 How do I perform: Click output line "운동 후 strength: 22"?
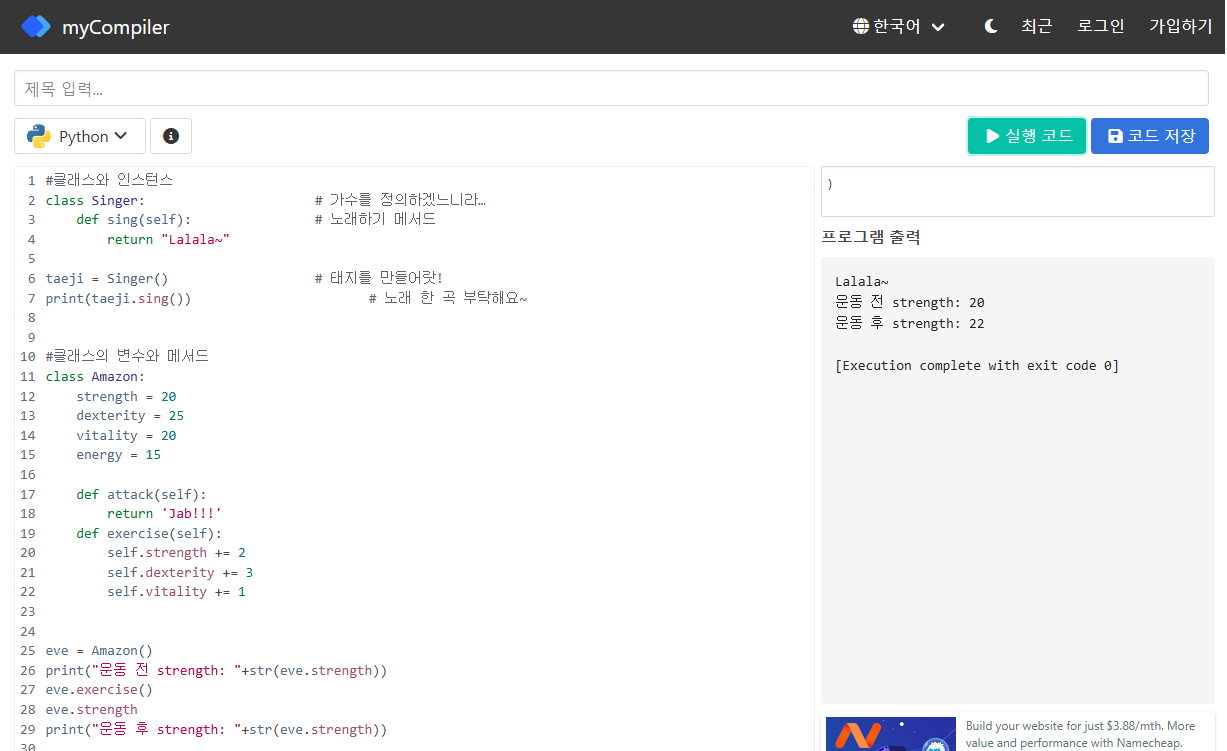pyautogui.click(x=910, y=323)
